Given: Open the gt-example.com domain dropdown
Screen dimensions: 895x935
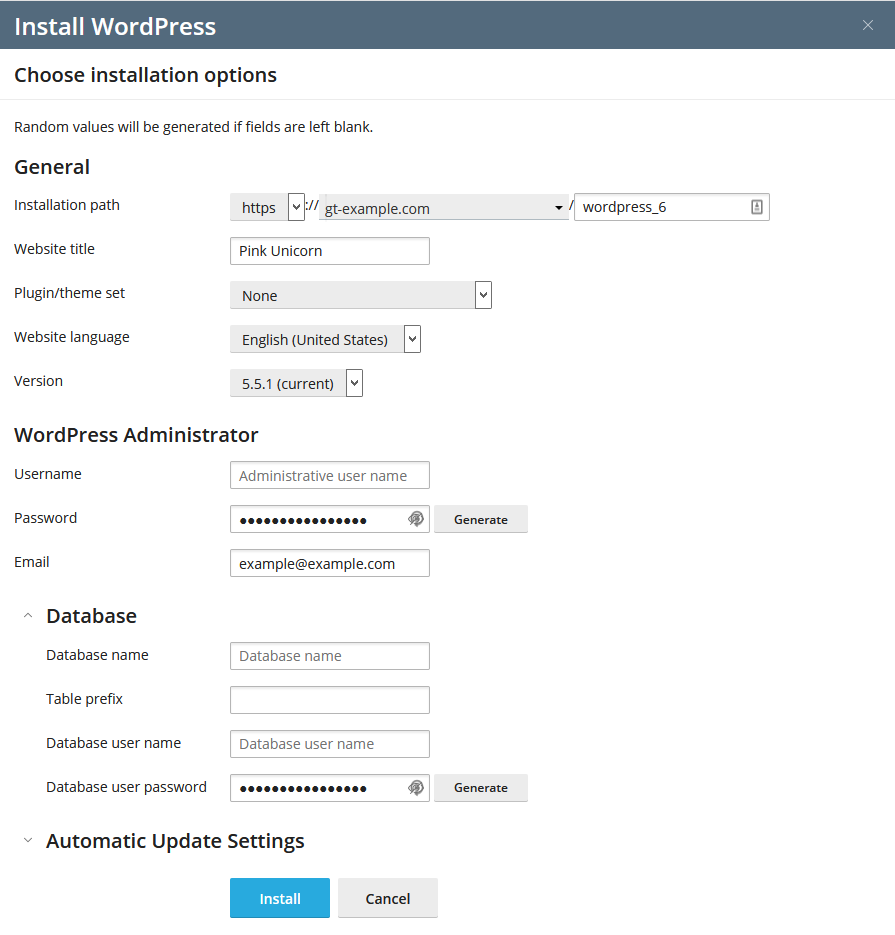Looking at the screenshot, I should pyautogui.click(x=444, y=208).
